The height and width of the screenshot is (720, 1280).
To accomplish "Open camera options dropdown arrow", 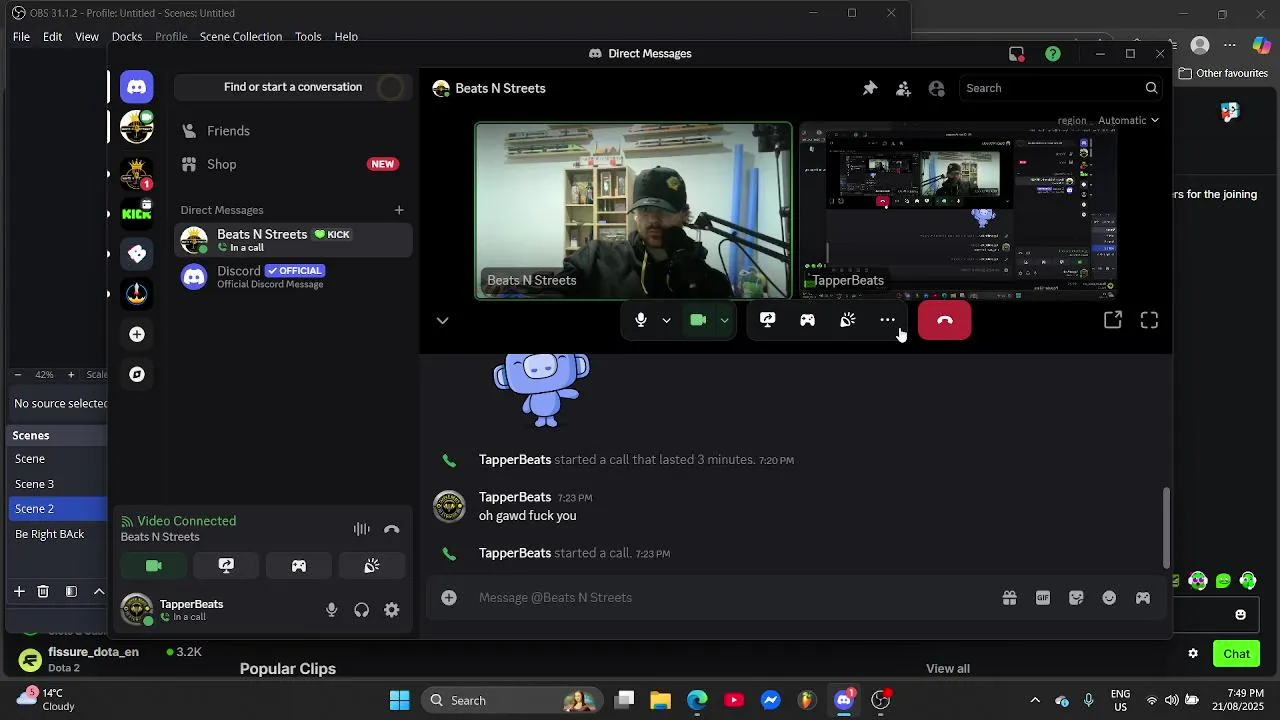I will click(724, 320).
